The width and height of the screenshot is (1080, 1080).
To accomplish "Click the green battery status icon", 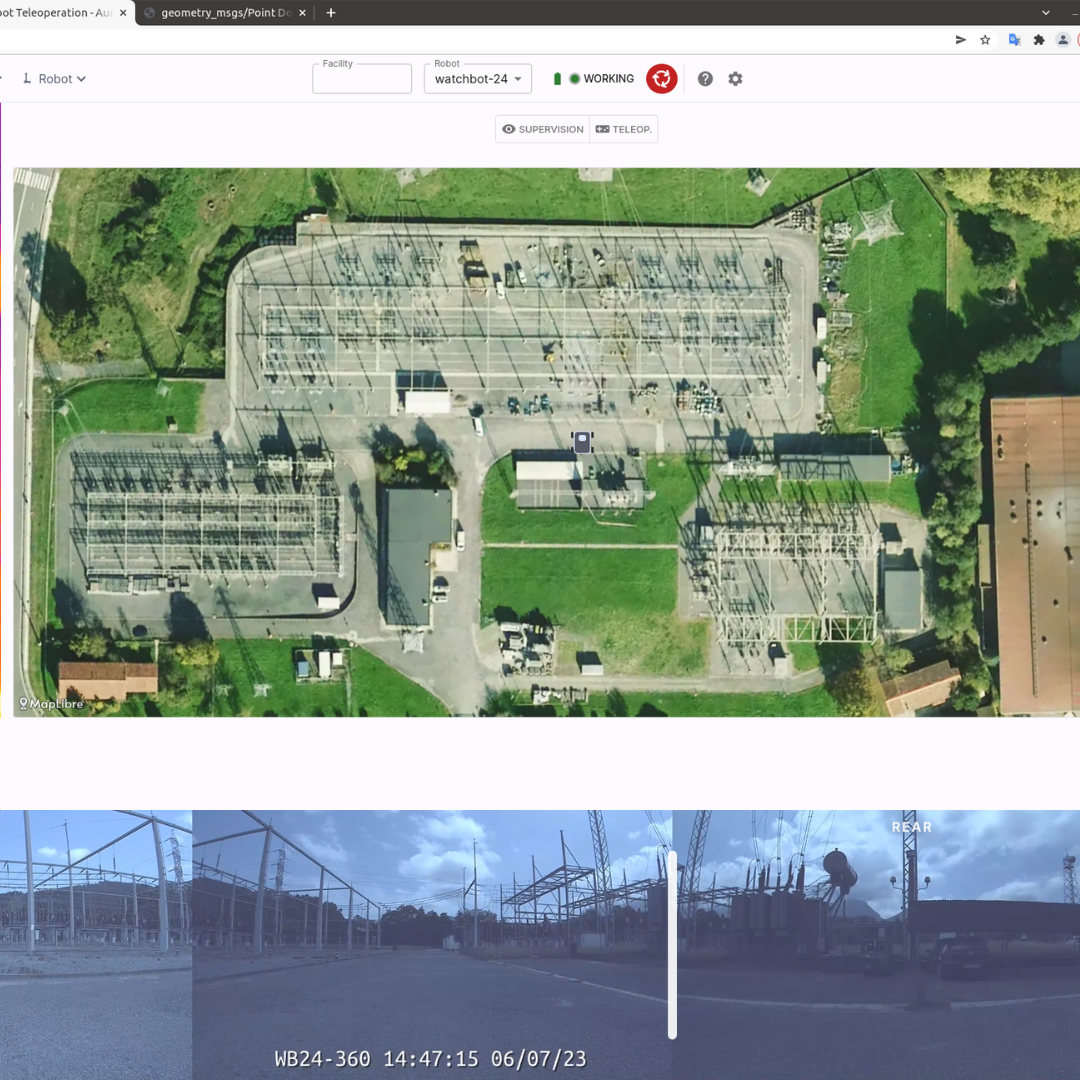I will [557, 79].
